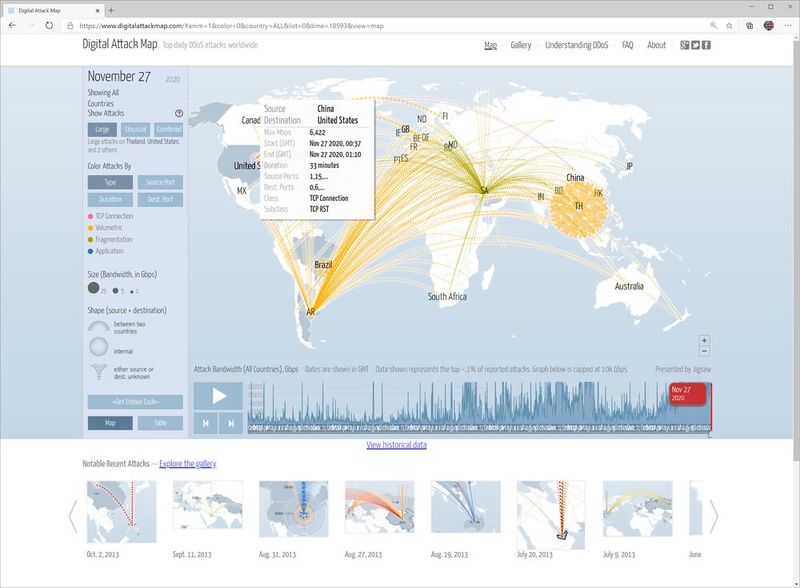Open help question mark next to Show Attacks

[x=179, y=113]
